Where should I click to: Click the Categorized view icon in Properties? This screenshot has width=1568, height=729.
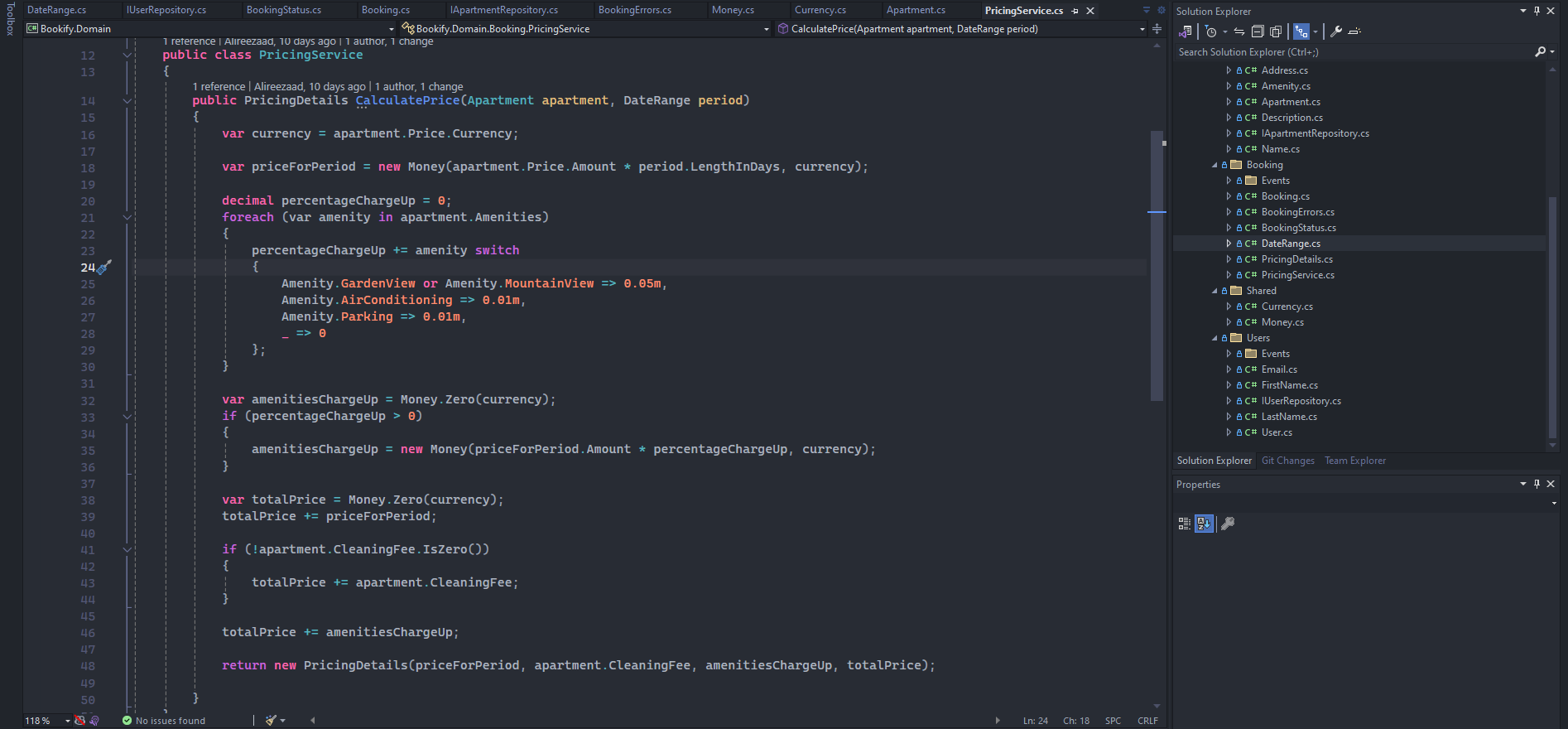pos(1185,524)
